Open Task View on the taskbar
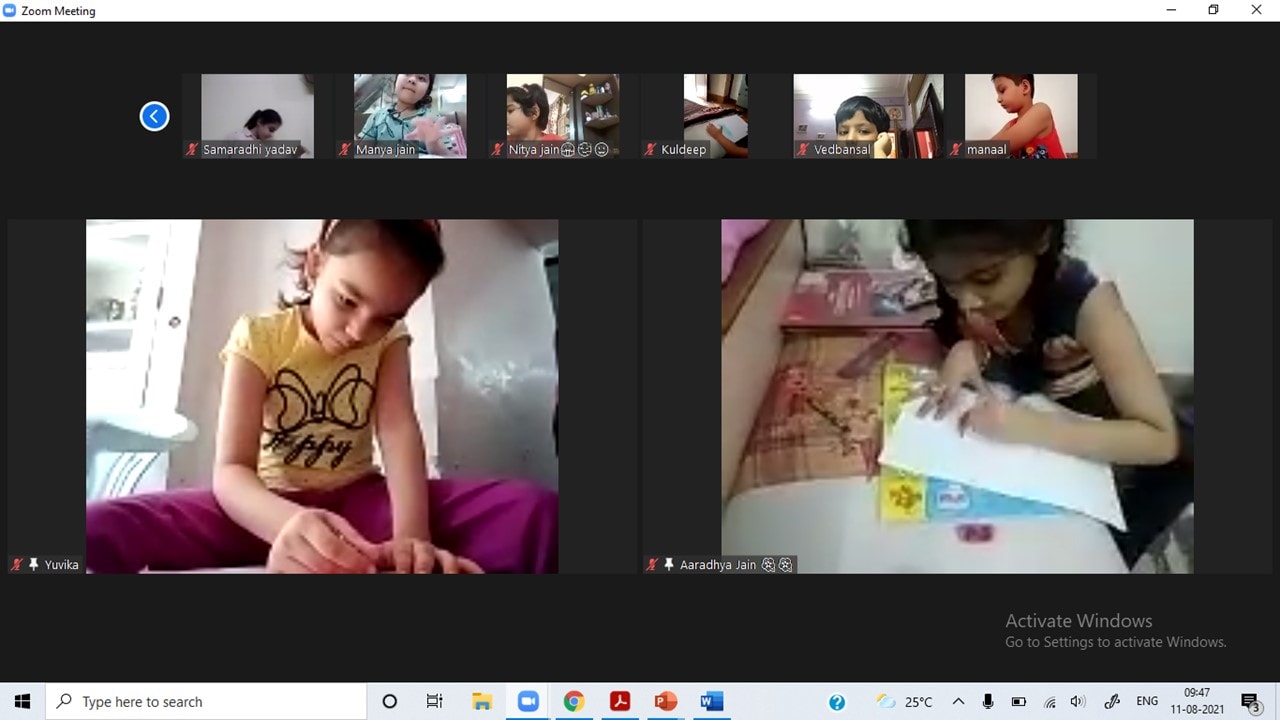Image resolution: width=1280 pixels, height=720 pixels. click(x=435, y=702)
